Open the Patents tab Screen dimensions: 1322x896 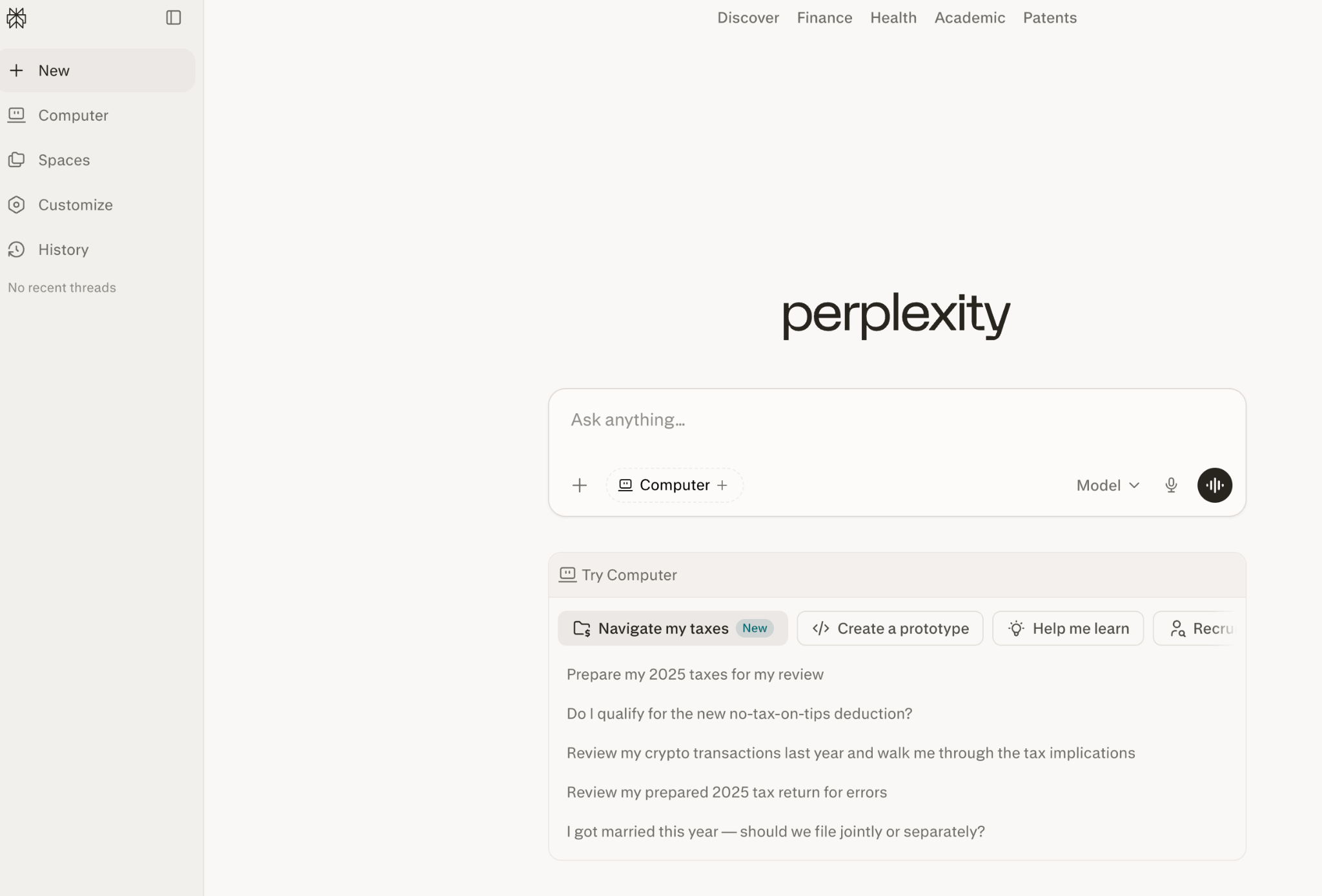pos(1049,17)
